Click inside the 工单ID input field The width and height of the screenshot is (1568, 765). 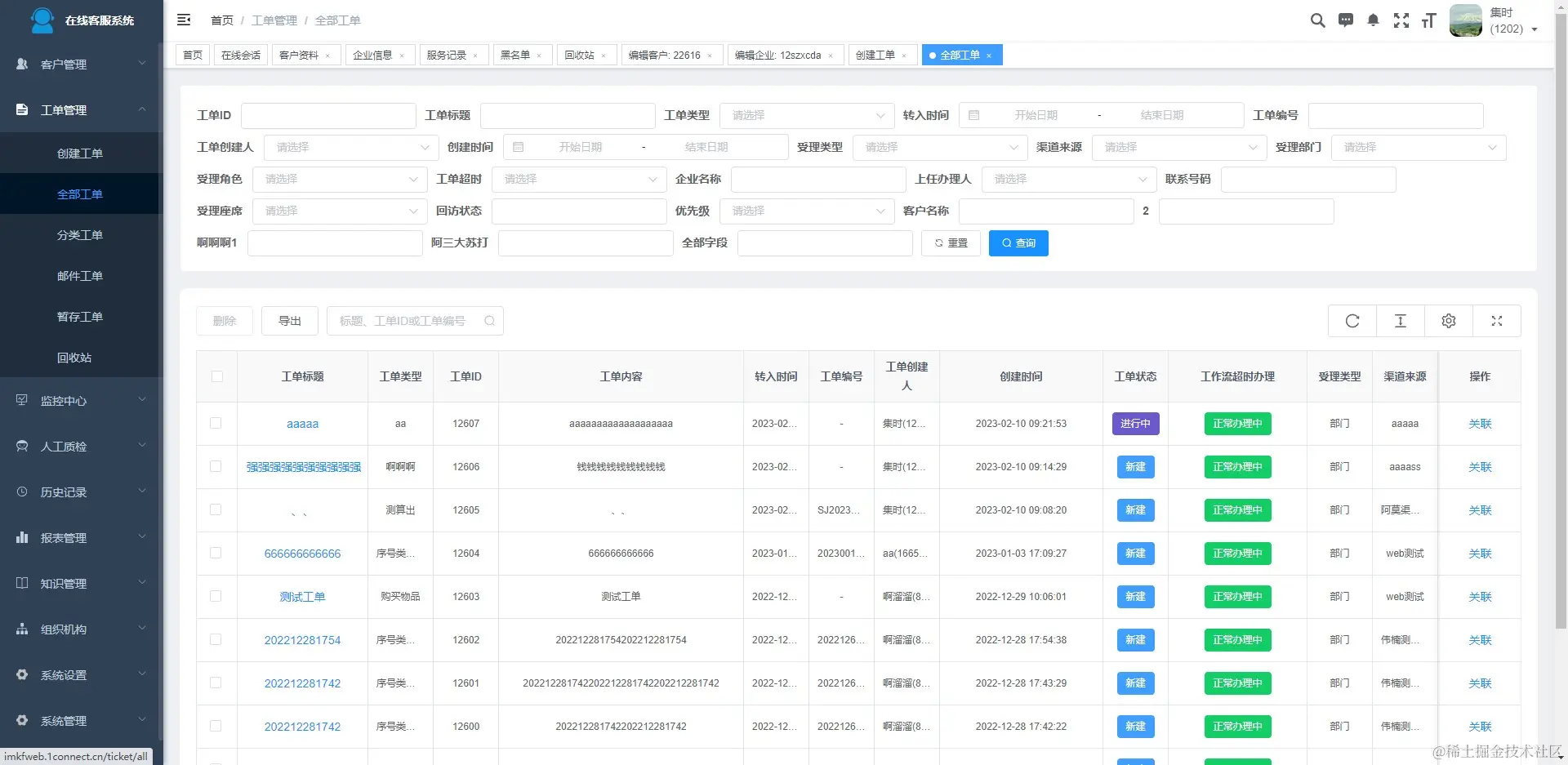click(328, 115)
